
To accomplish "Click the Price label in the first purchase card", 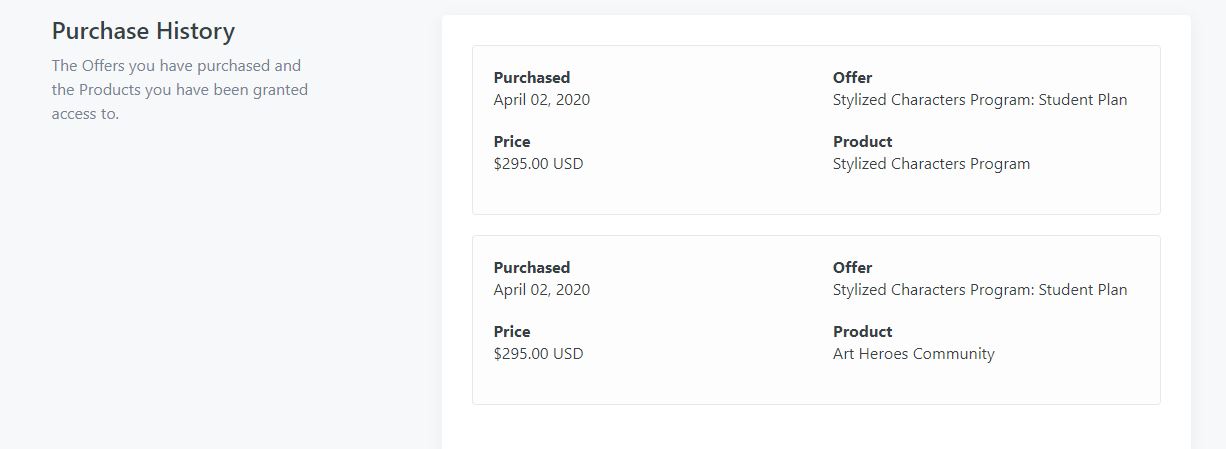I will 512,142.
